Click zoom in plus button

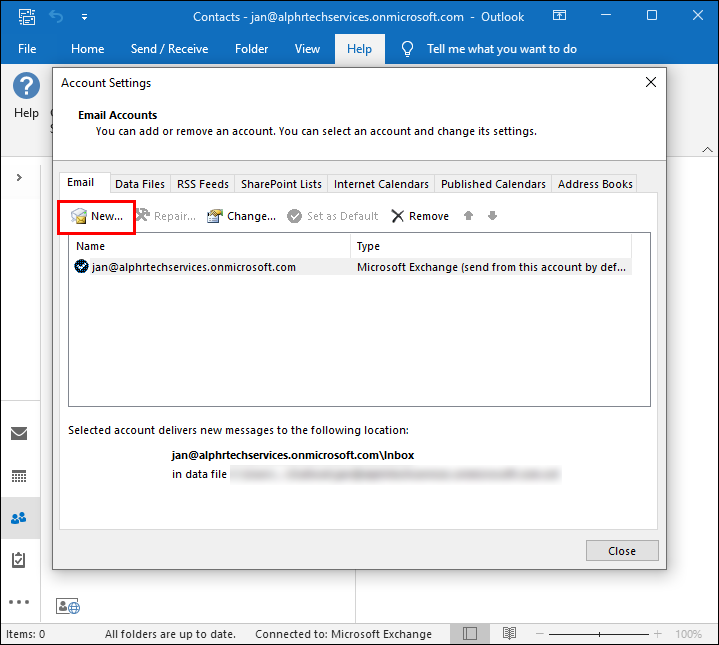(x=658, y=634)
